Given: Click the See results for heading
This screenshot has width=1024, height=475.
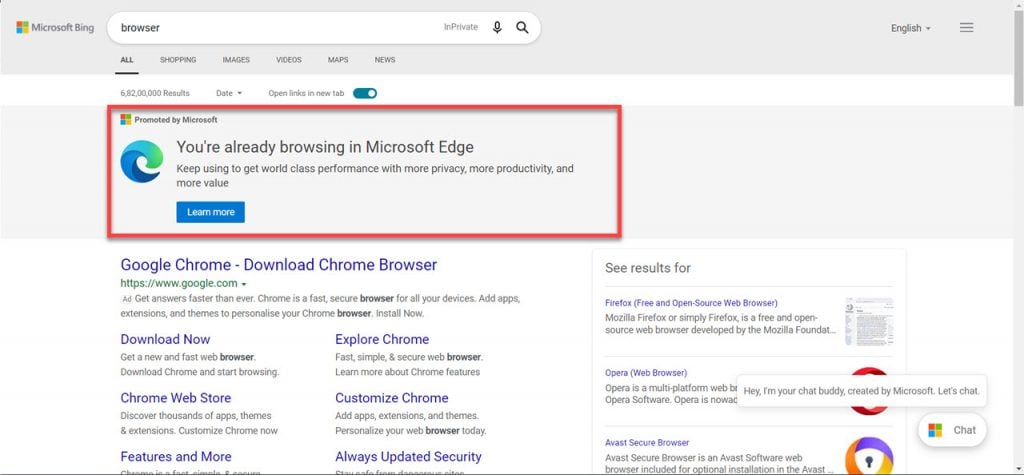Looking at the screenshot, I should click(648, 268).
